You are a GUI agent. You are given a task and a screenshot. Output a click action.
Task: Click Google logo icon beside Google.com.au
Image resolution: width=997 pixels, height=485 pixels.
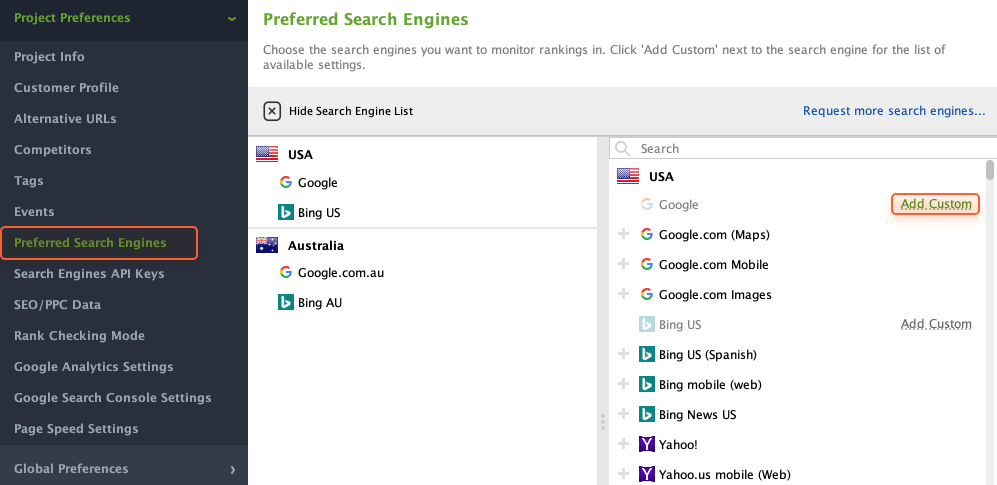(285, 273)
